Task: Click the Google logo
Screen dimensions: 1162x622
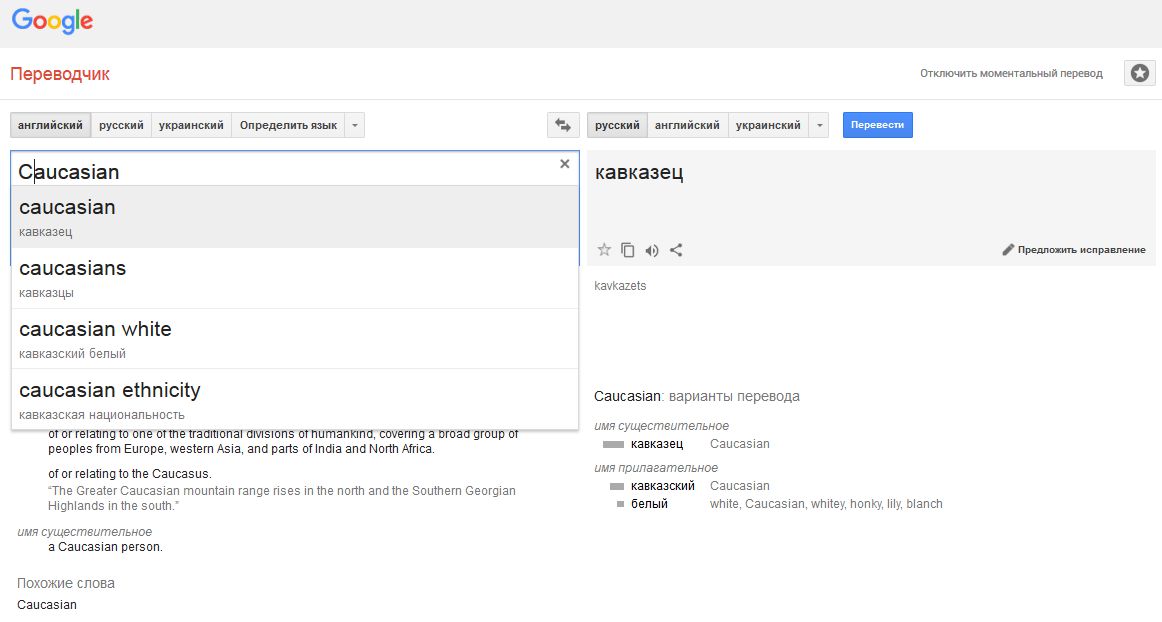Action: point(52,21)
